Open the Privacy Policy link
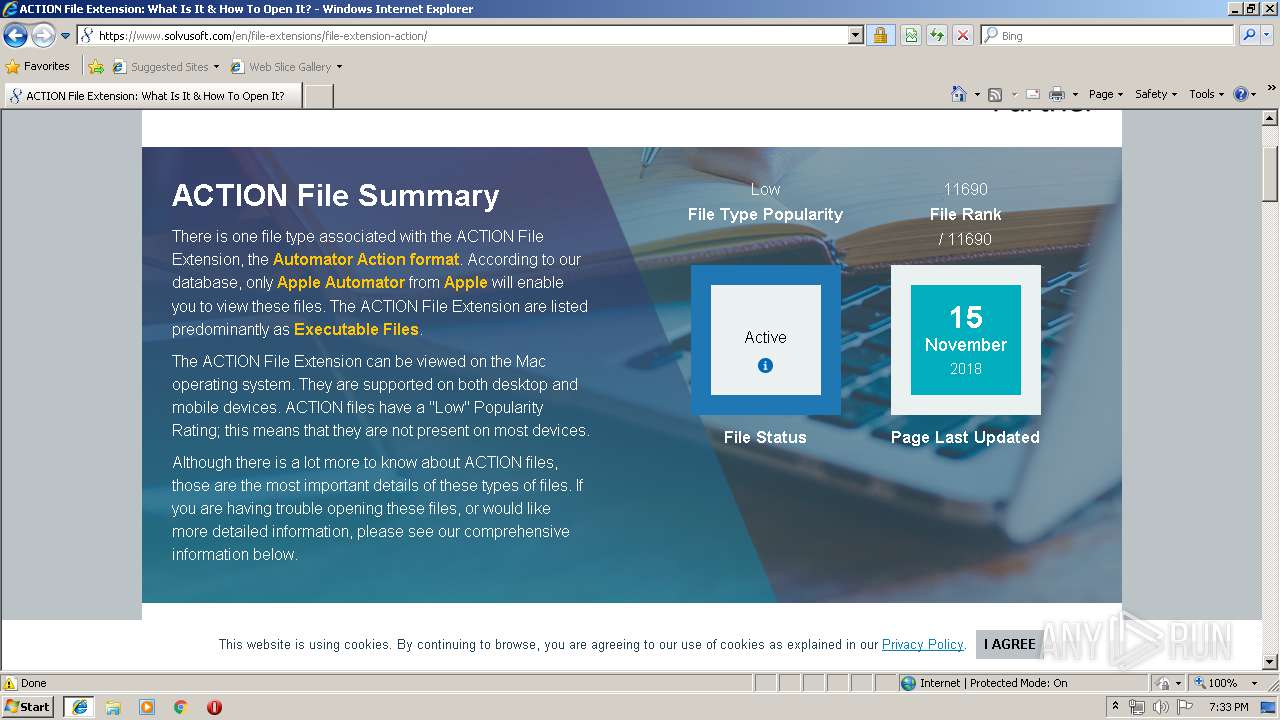Screen dimensions: 1280x720 click(923, 644)
